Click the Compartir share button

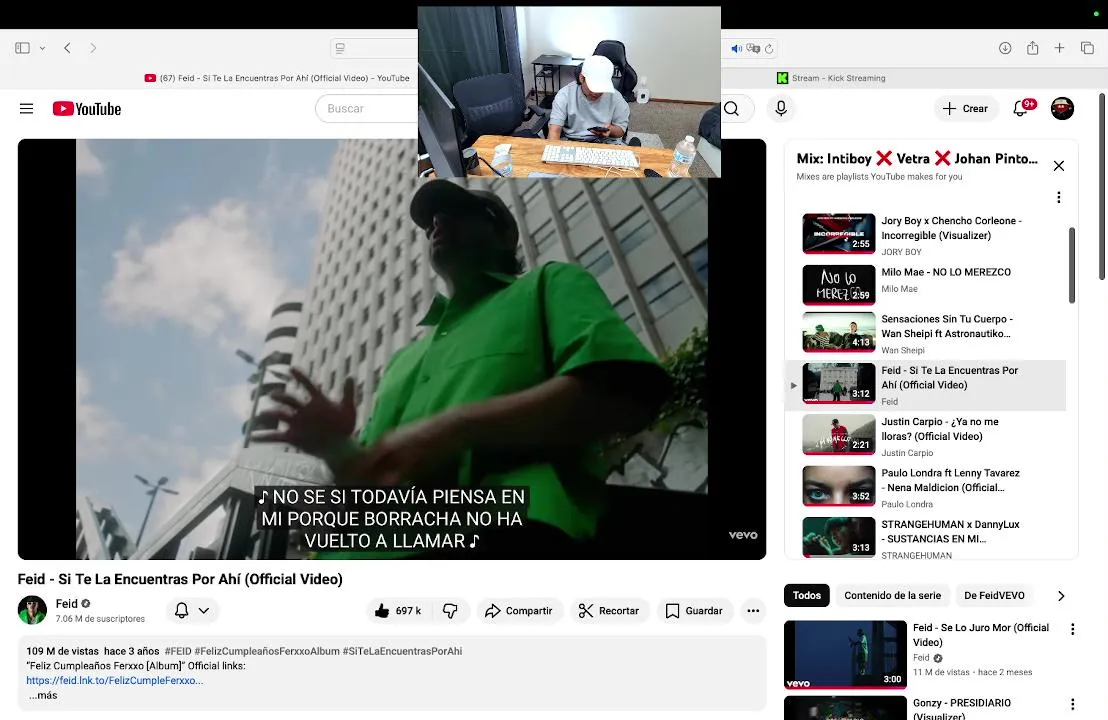point(519,610)
